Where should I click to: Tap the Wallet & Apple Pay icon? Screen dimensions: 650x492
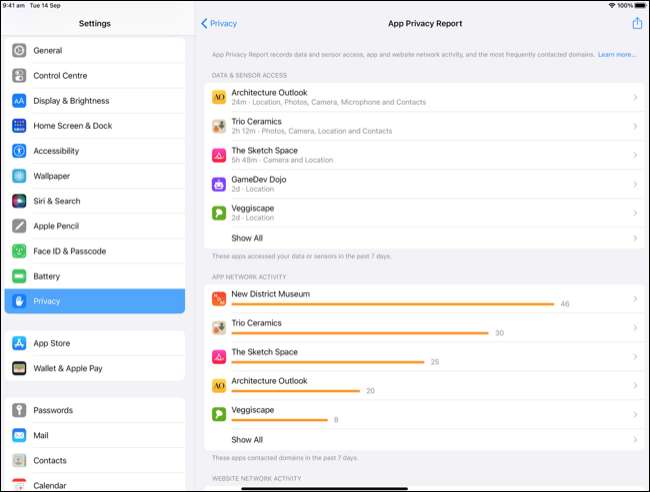tap(19, 368)
